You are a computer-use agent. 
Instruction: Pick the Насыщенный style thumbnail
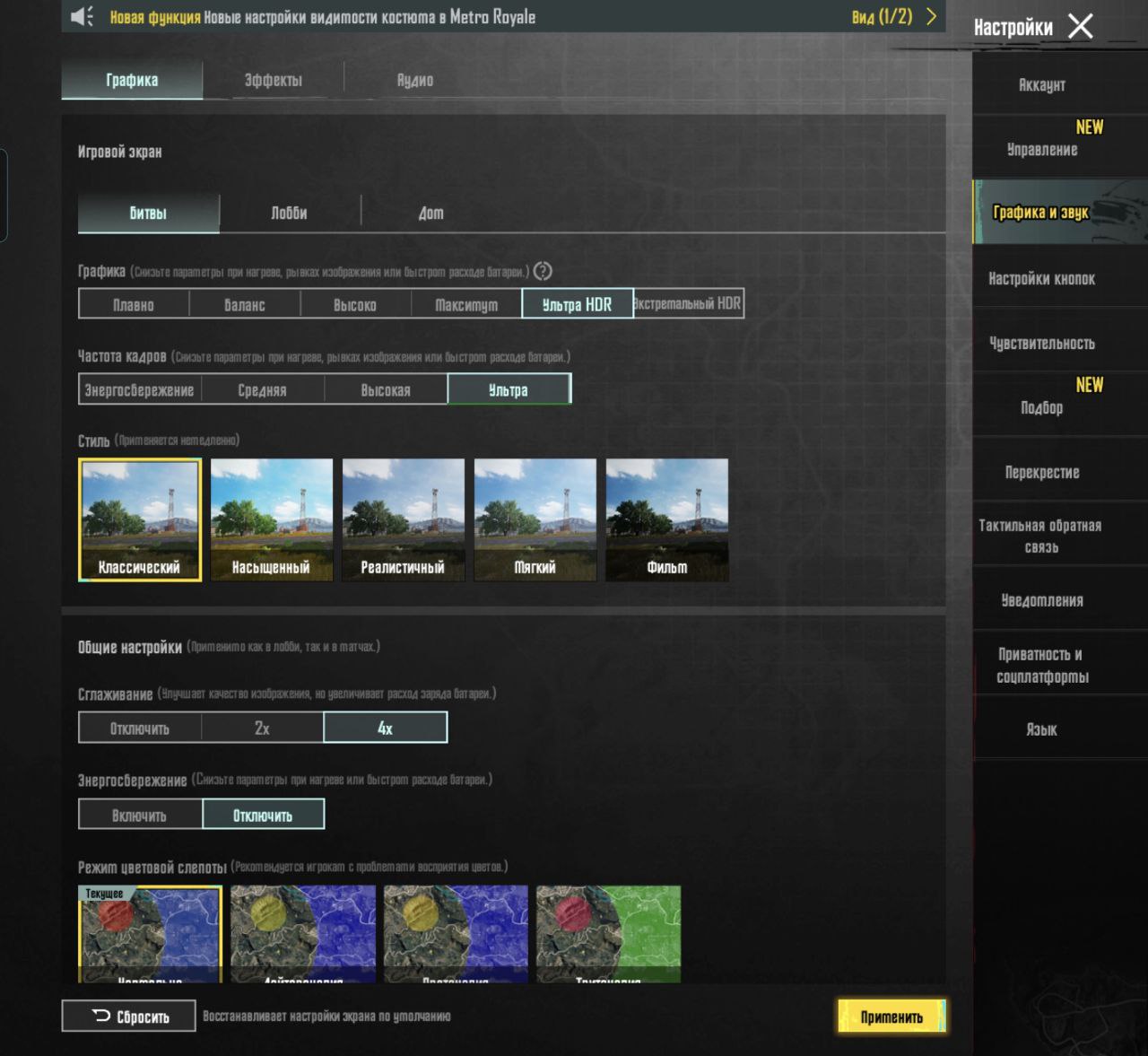[x=272, y=519]
